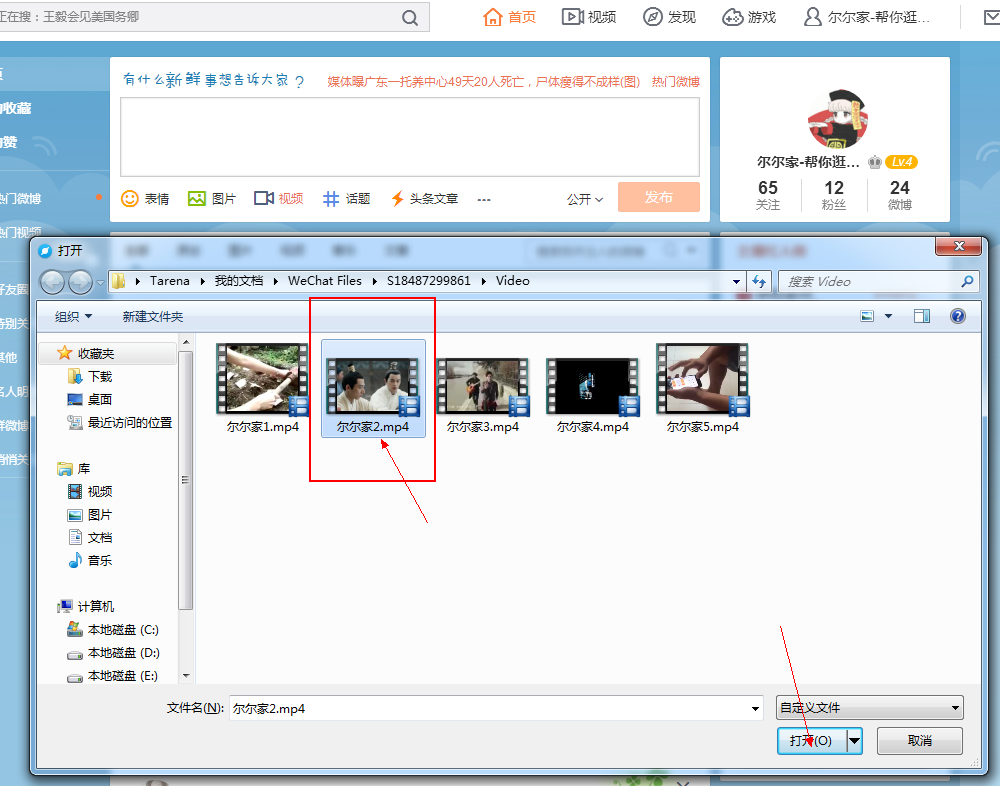
Task: Open the 游戏 games tab
Action: click(749, 17)
